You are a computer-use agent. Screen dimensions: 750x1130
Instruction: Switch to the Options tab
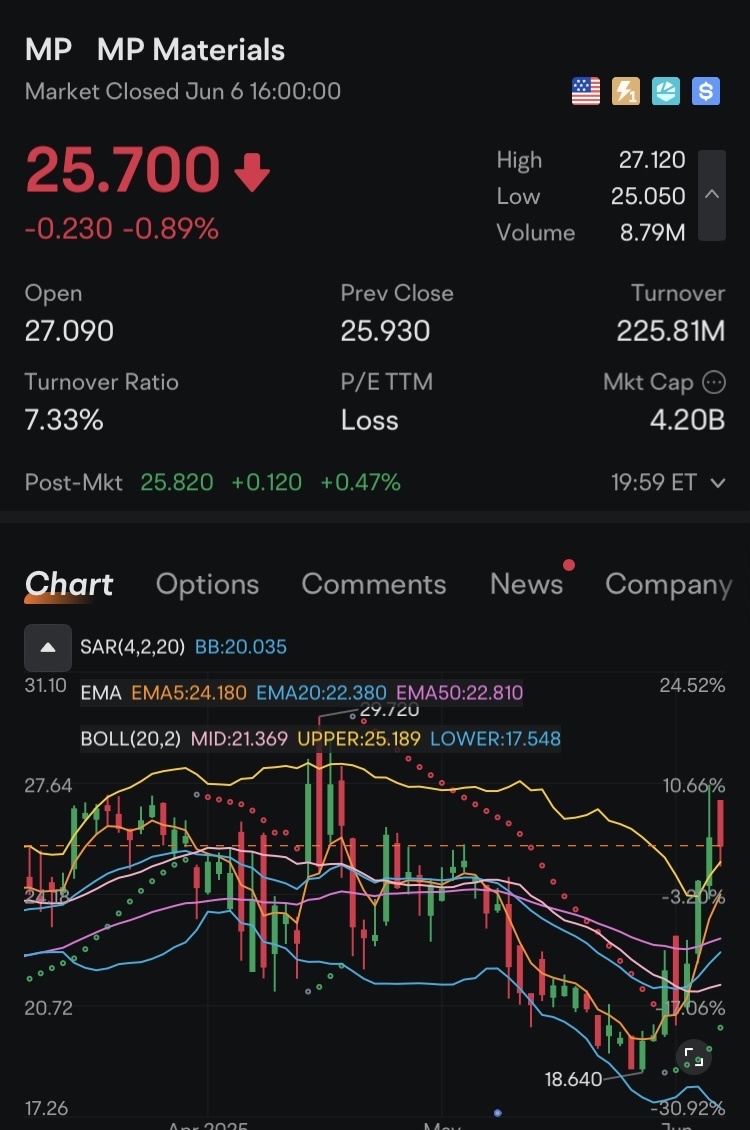tap(207, 584)
